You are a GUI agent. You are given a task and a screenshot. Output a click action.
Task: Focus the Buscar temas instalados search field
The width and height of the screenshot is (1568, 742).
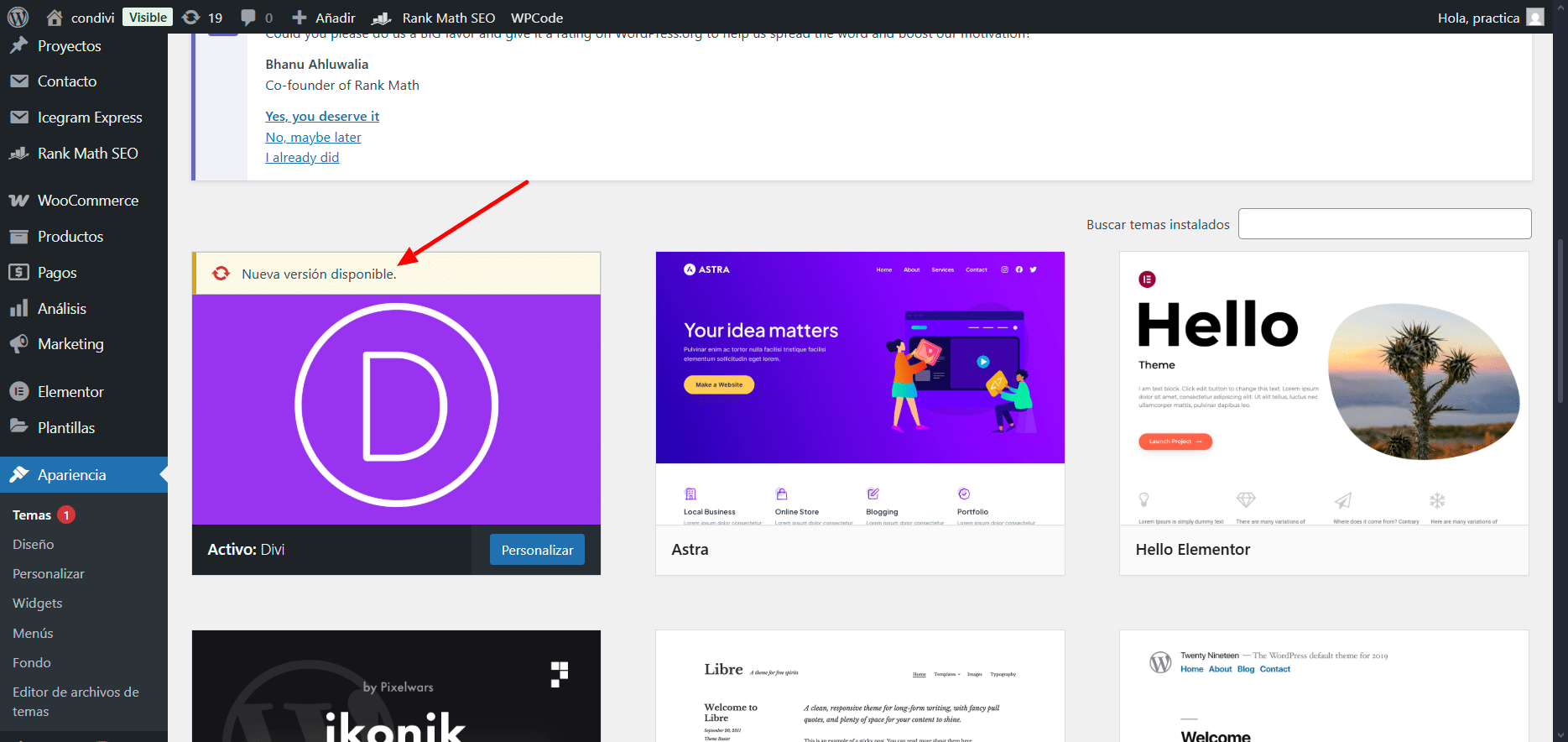click(x=1384, y=224)
